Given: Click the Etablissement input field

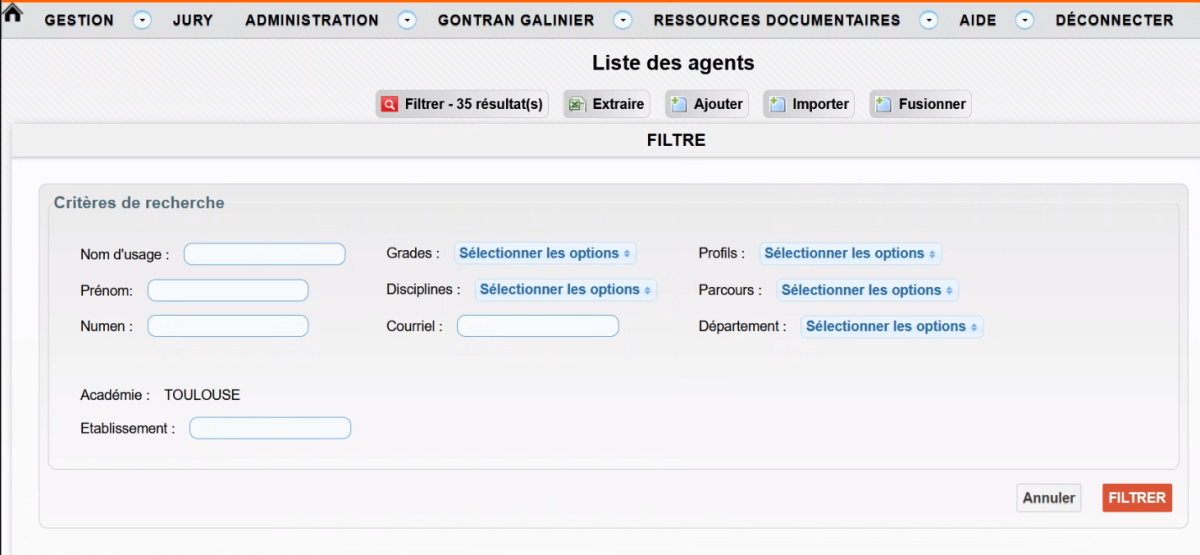Looking at the screenshot, I should pos(270,428).
